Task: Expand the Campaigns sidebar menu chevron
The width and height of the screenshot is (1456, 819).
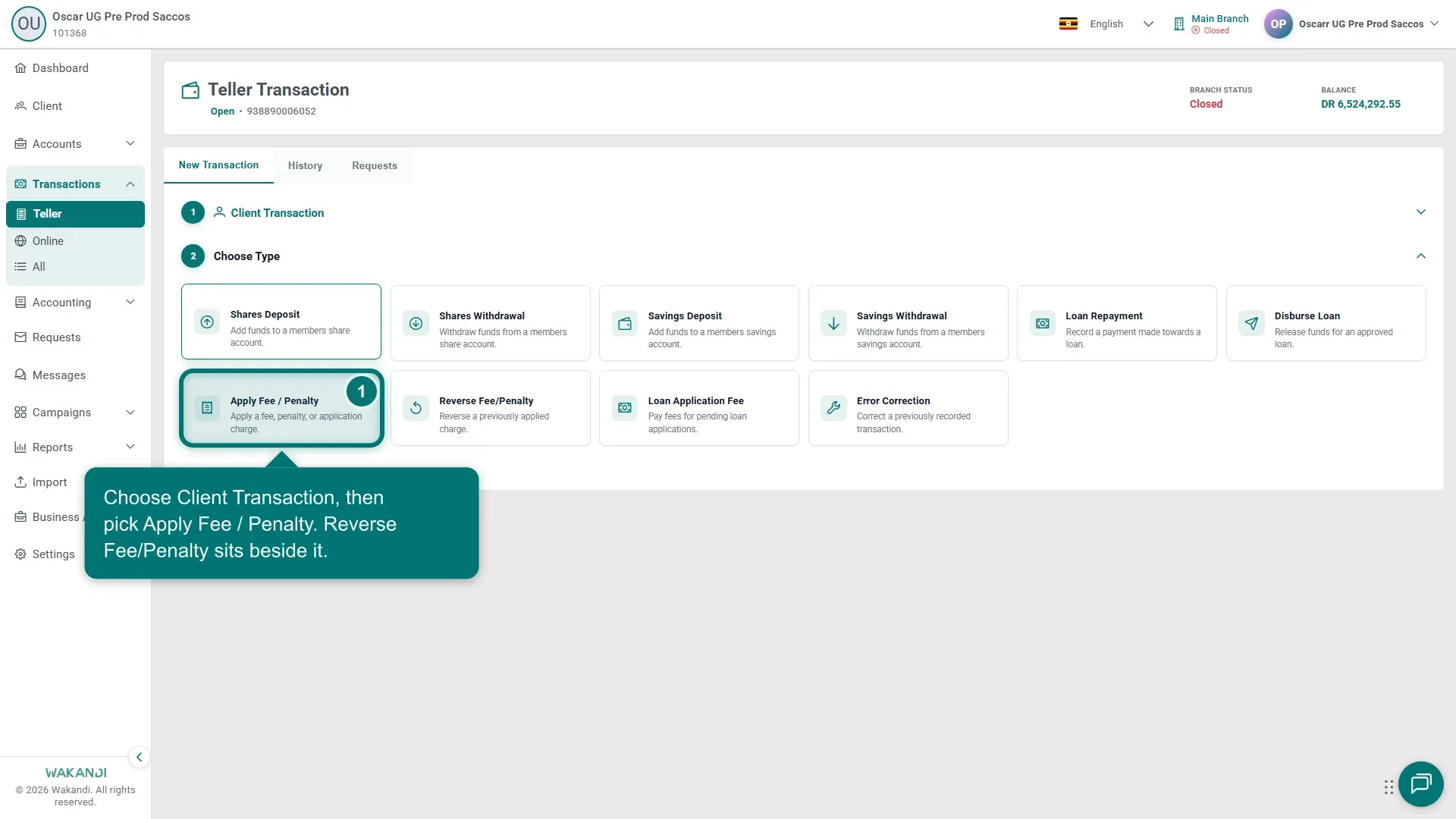Action: [130, 413]
